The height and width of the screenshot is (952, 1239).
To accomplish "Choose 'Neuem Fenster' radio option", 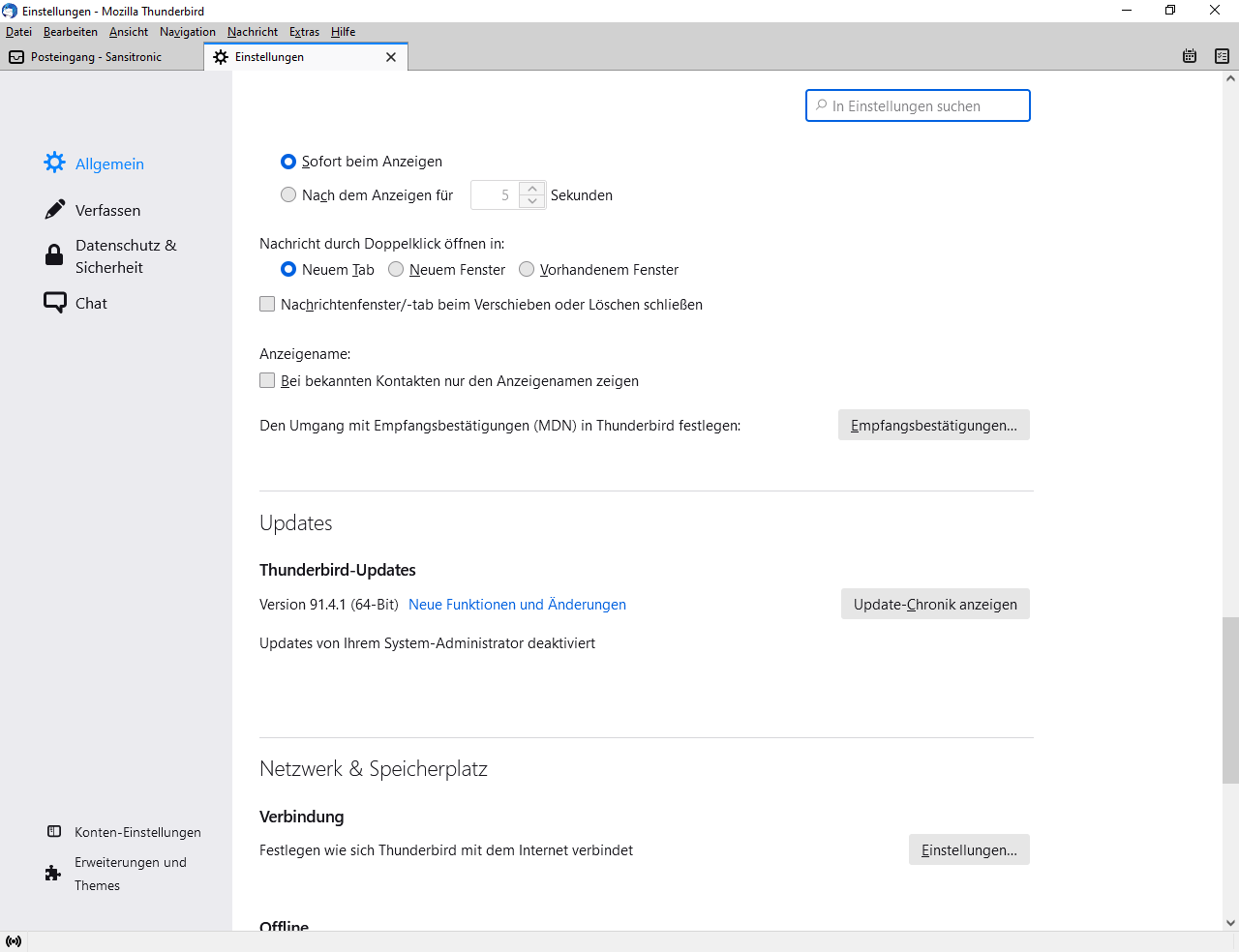I will (x=396, y=269).
